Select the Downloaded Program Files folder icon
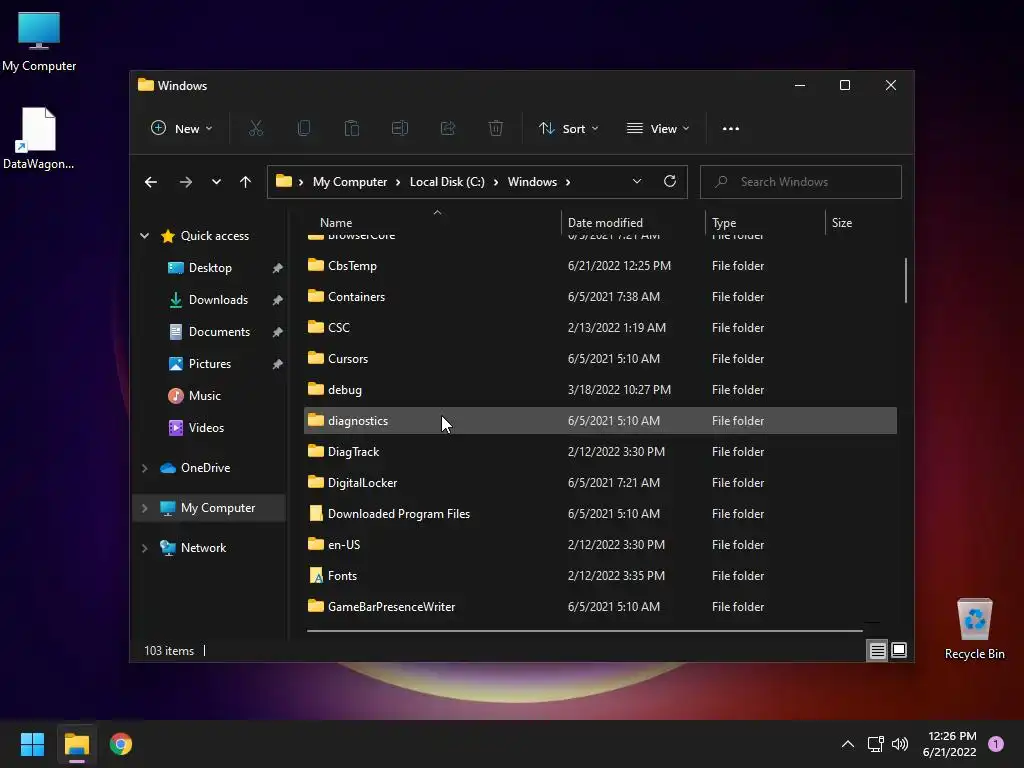 pyautogui.click(x=316, y=513)
